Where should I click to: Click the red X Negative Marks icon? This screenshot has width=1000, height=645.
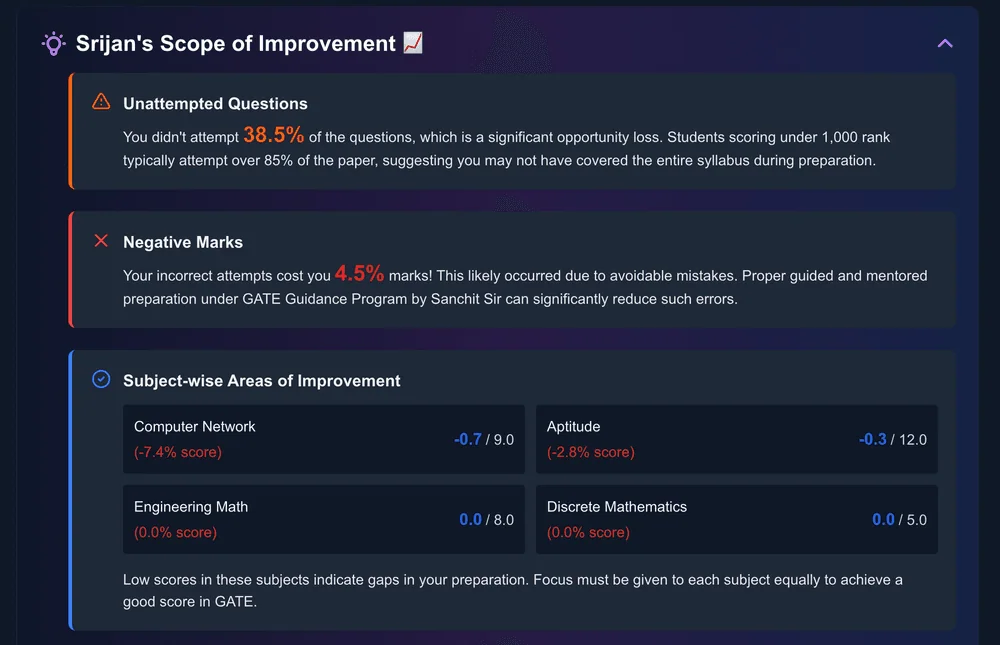tap(101, 241)
